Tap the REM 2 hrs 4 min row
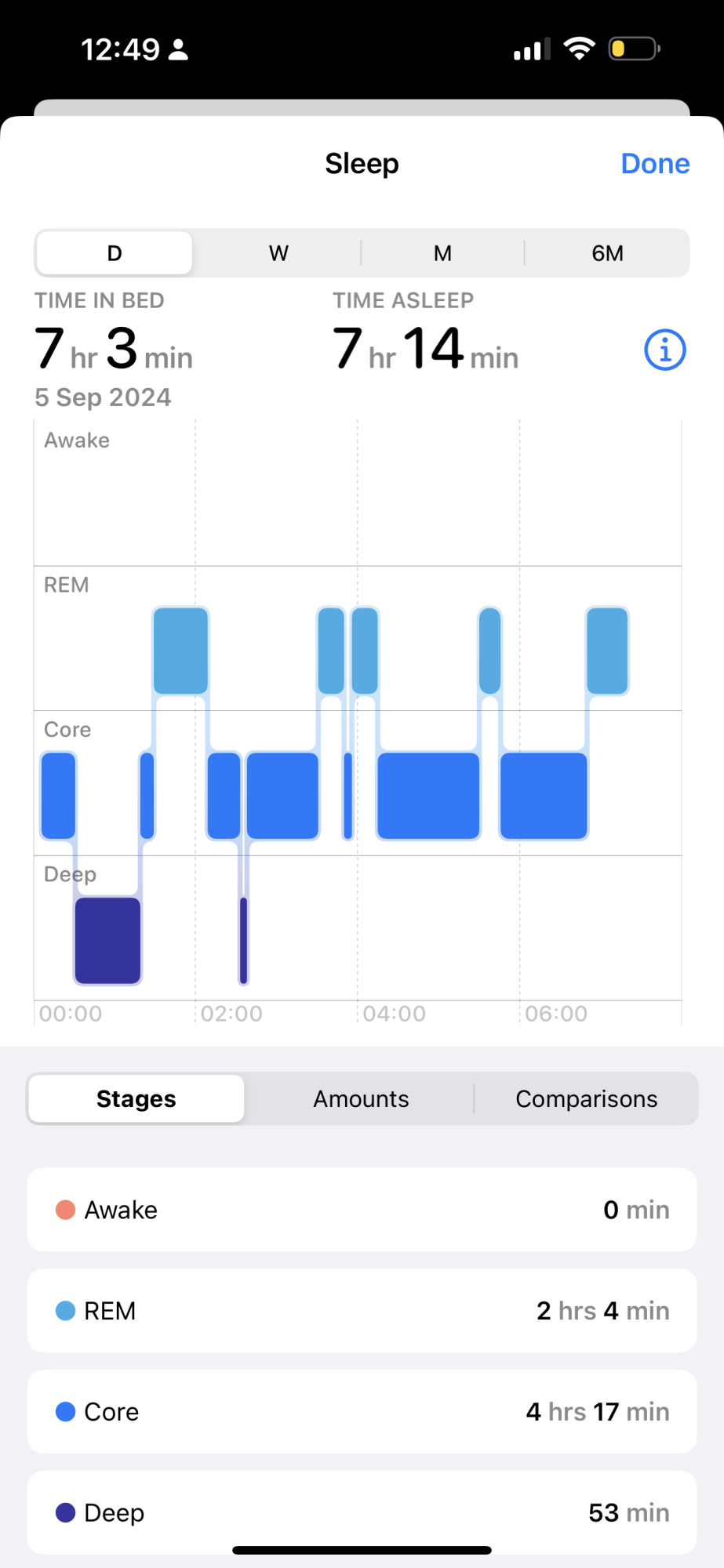The height and width of the screenshot is (1568, 724). [362, 1311]
